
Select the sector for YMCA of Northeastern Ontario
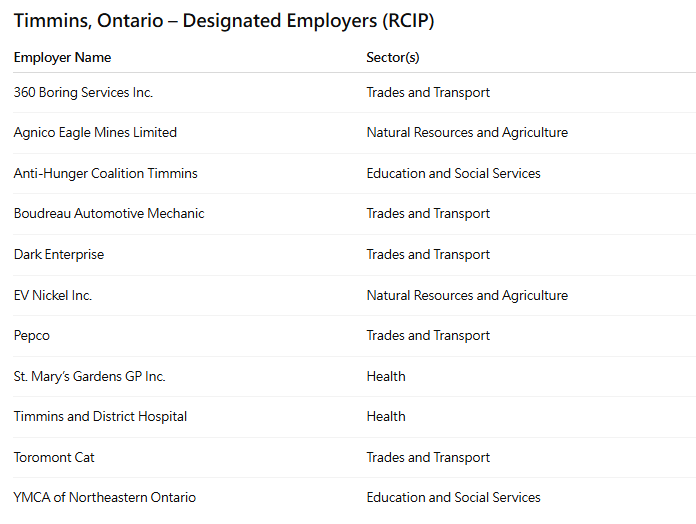[x=453, y=497]
